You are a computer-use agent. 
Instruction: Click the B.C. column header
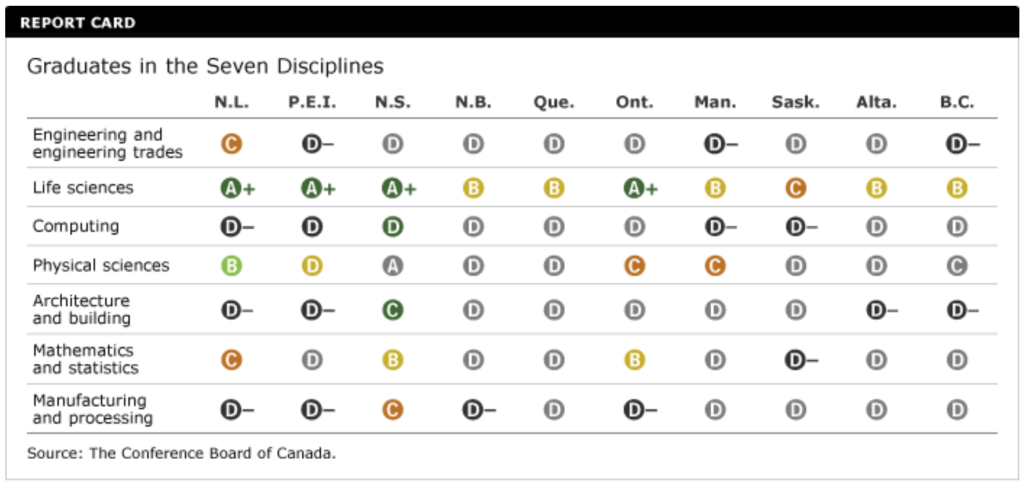[957, 102]
